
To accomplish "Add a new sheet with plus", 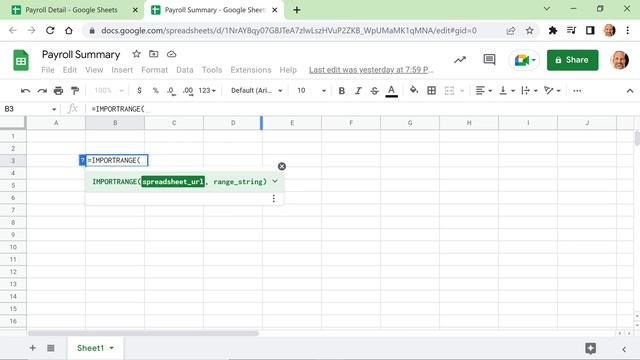I will coord(33,348).
